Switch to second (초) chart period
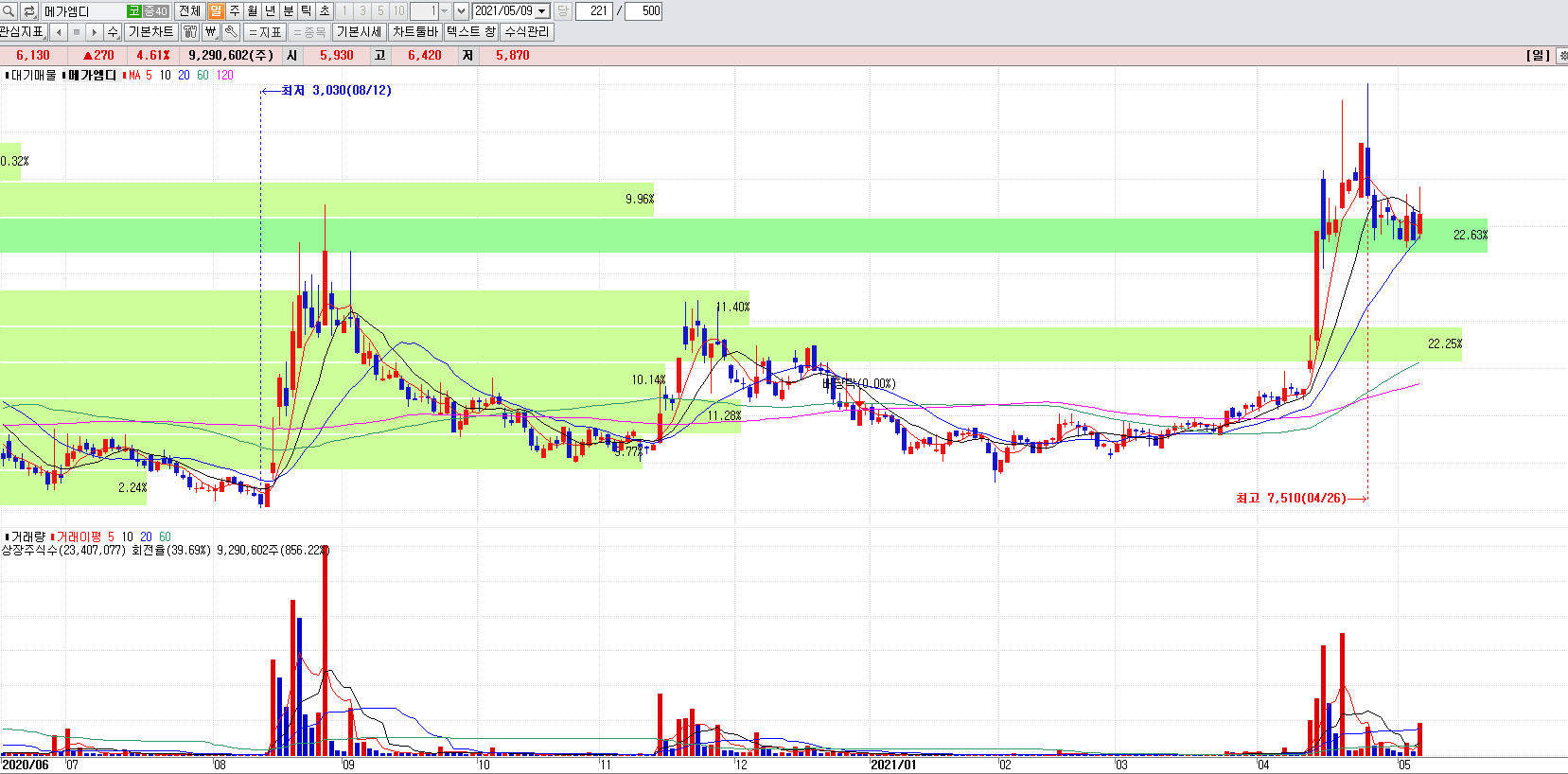 click(x=325, y=11)
